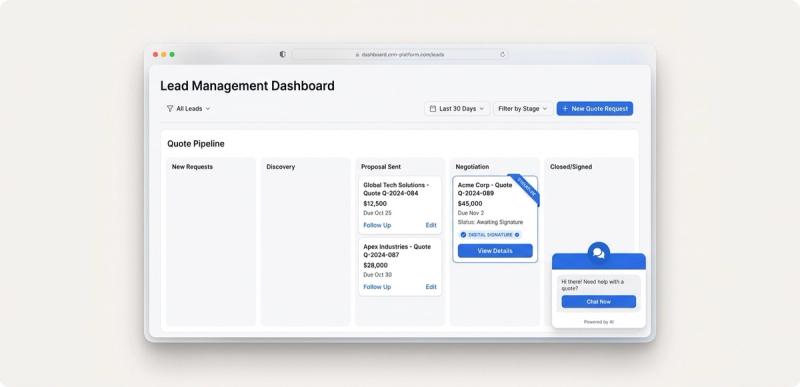The height and width of the screenshot is (387, 800).
Task: Select the Discovery column header
Action: [281, 167]
